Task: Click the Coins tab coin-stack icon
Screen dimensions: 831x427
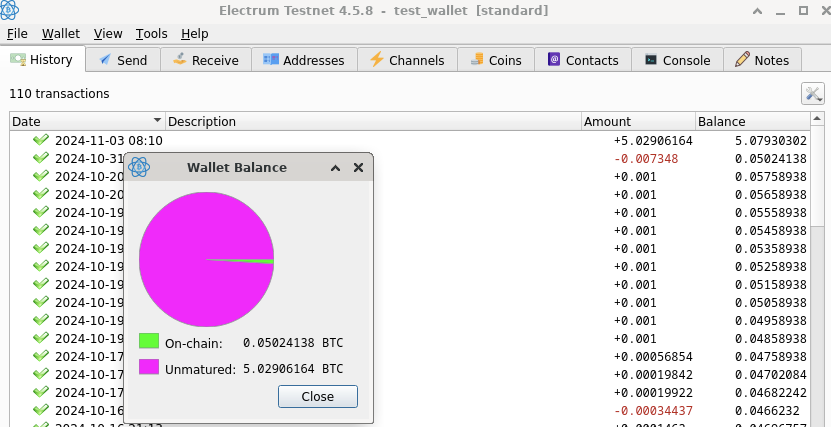Action: 477,59
